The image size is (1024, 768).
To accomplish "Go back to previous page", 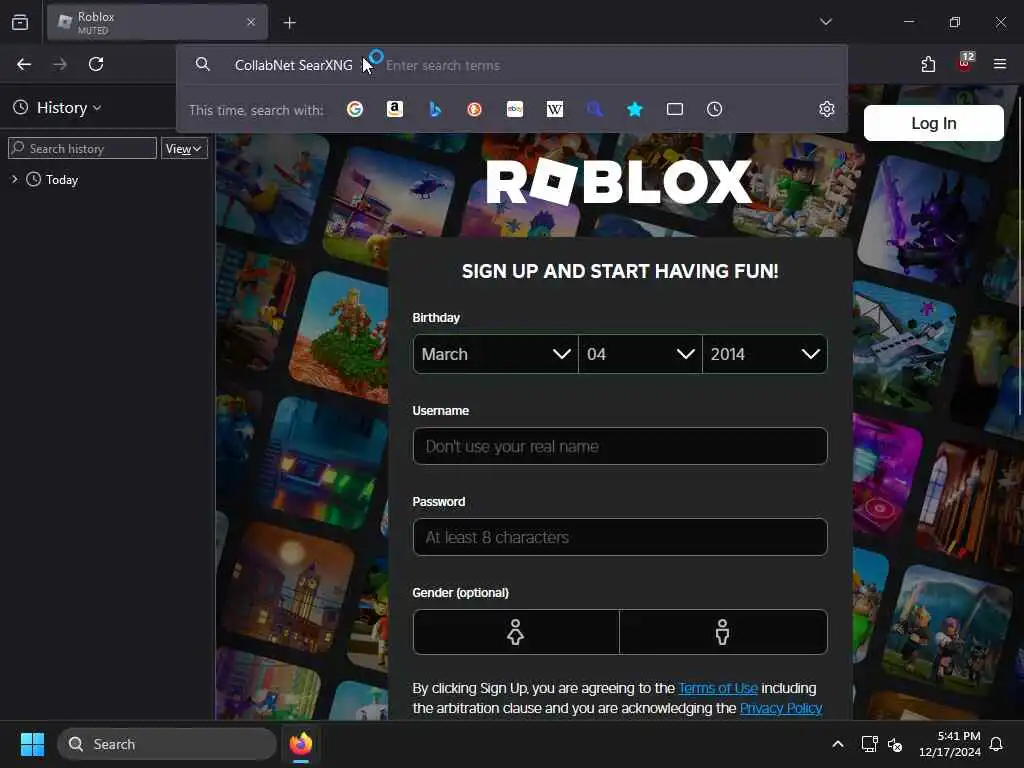I will [x=24, y=64].
